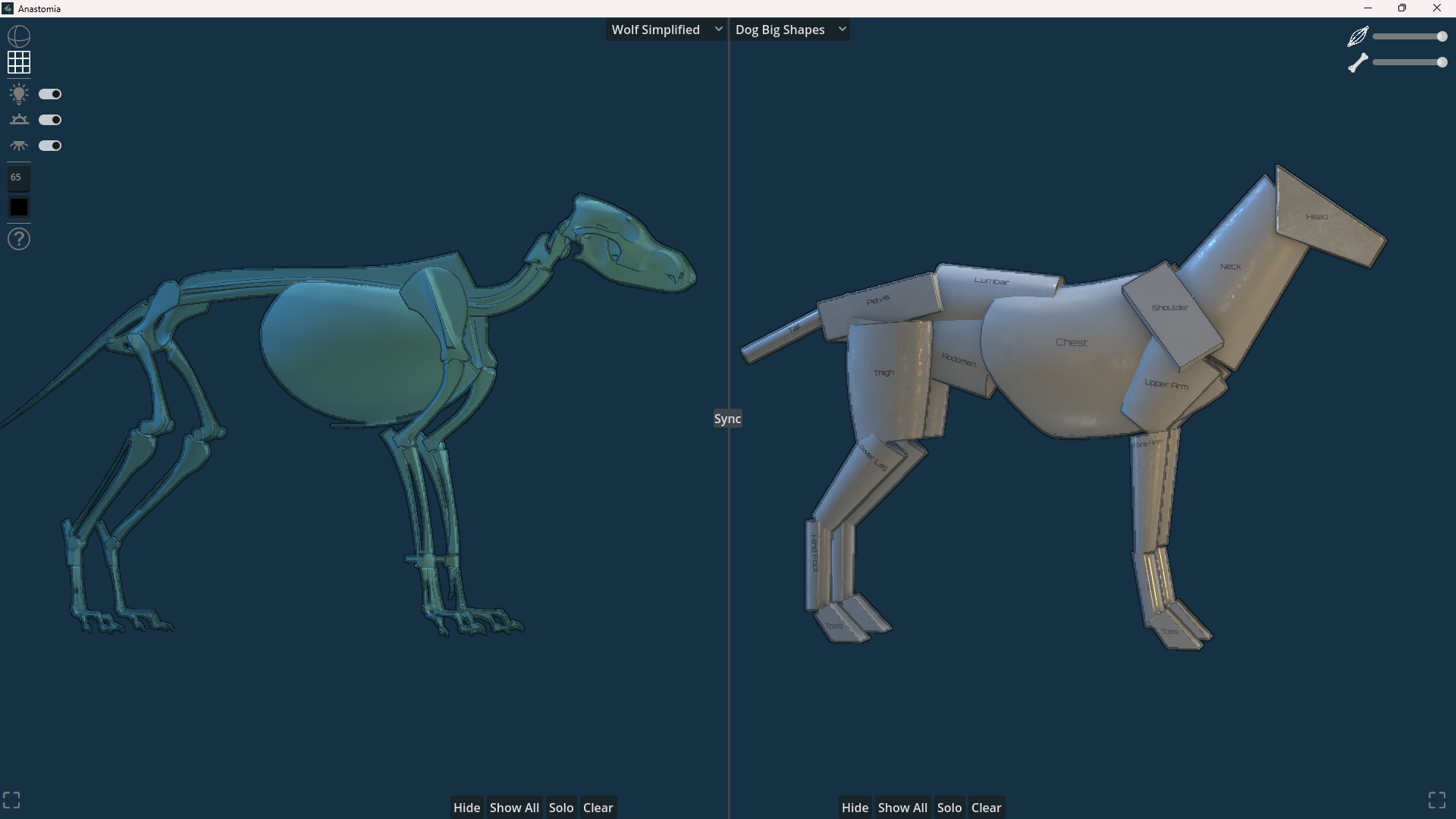This screenshot has height=819, width=1456.
Task: Click the field of view value 65
Action: pyautogui.click(x=18, y=177)
